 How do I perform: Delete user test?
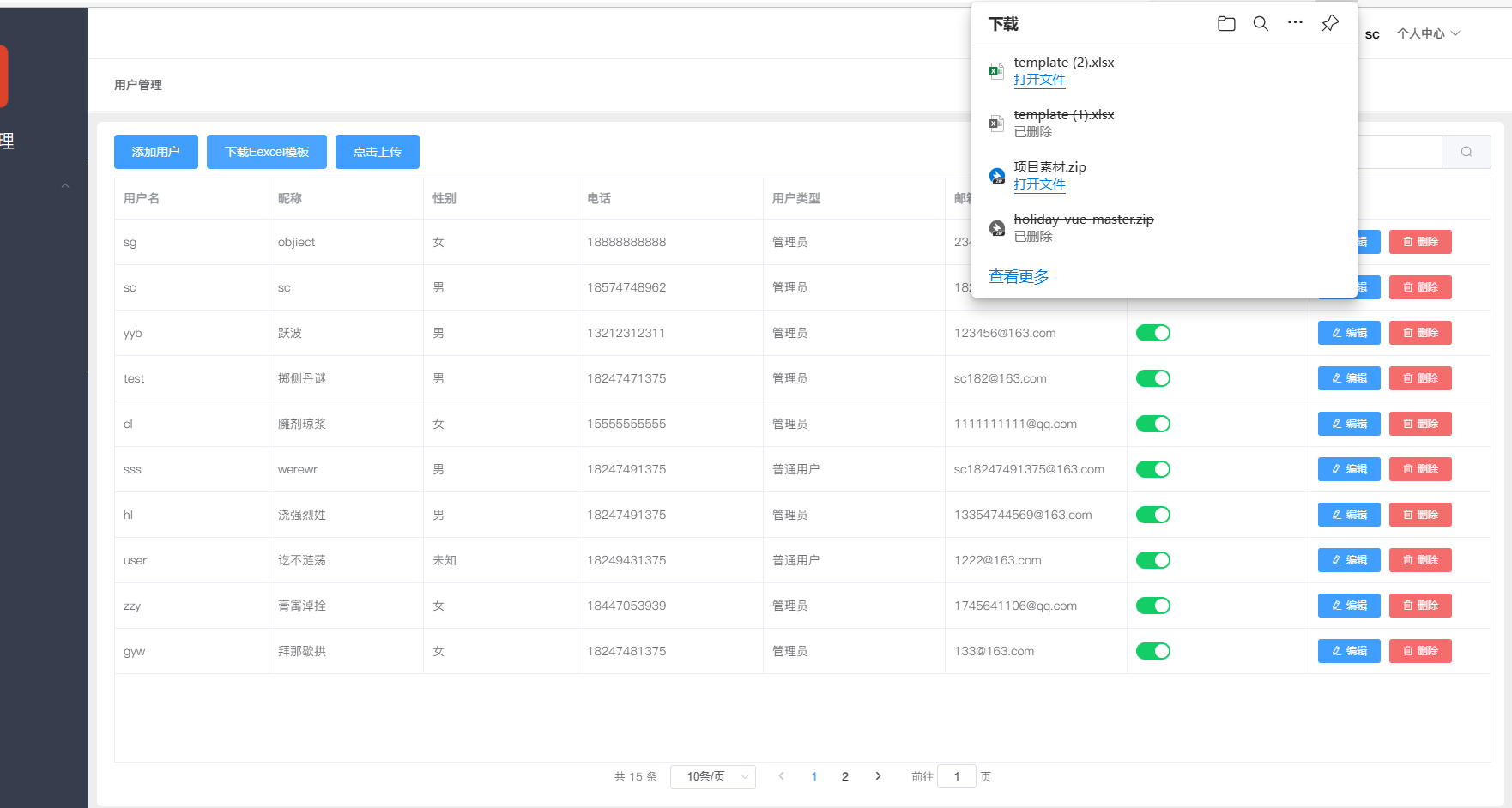pos(1420,378)
